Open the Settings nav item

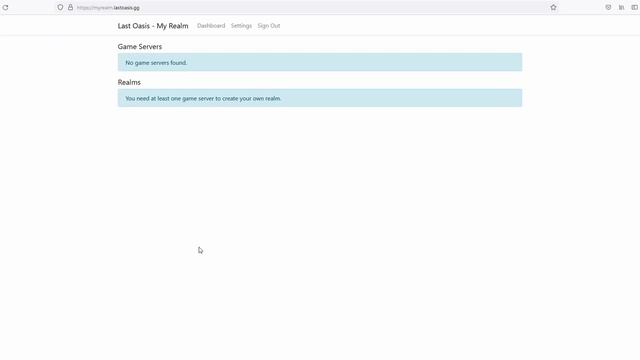point(241,26)
